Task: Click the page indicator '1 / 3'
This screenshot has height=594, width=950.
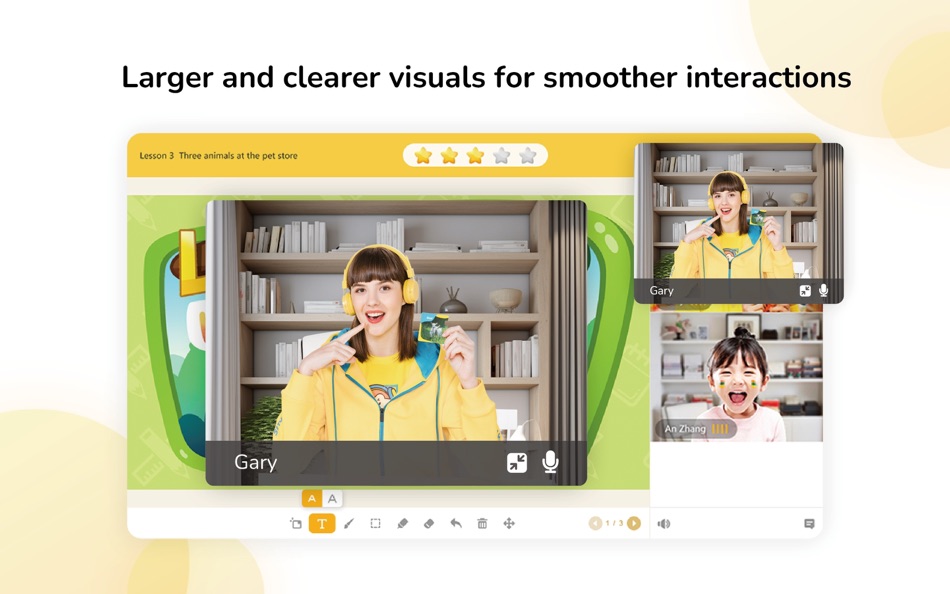Action: [614, 523]
